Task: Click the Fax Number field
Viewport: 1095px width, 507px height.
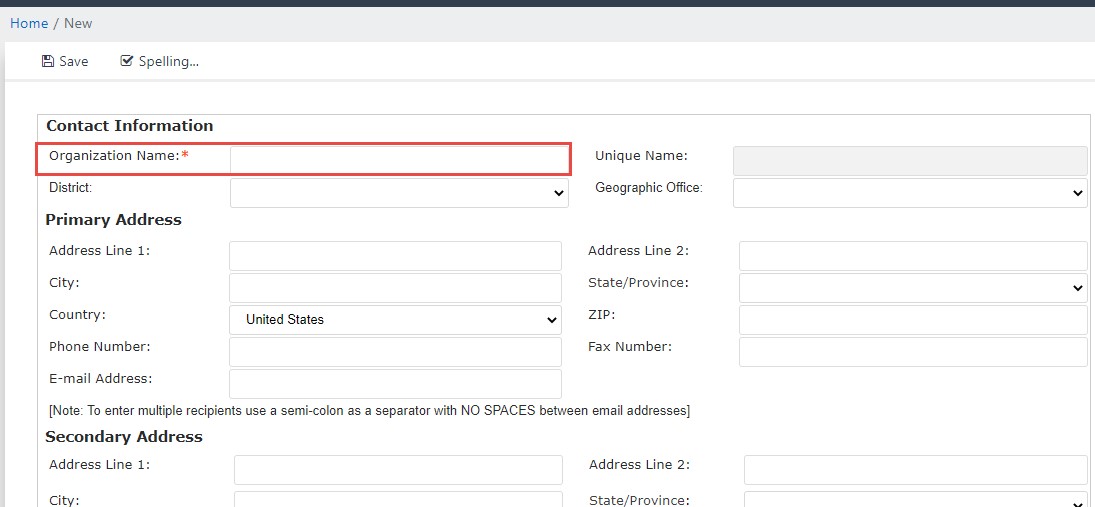Action: pos(913,352)
